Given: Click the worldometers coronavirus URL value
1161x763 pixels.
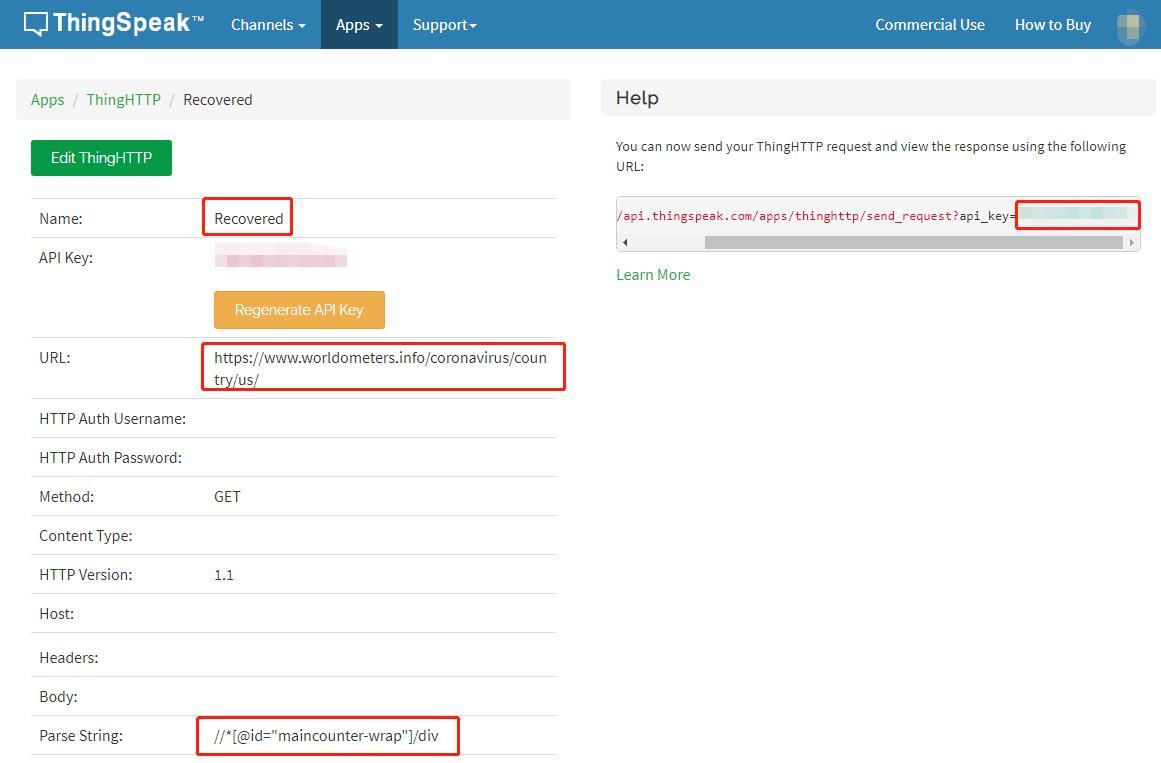Looking at the screenshot, I should click(381, 368).
